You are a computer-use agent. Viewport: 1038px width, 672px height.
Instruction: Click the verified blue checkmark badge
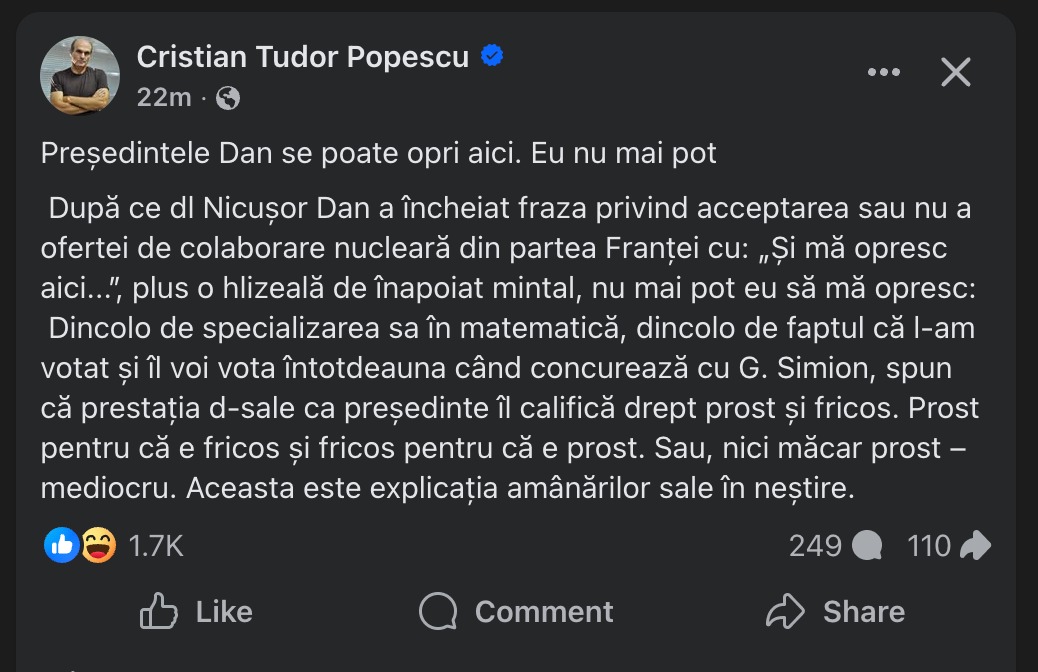pos(490,57)
